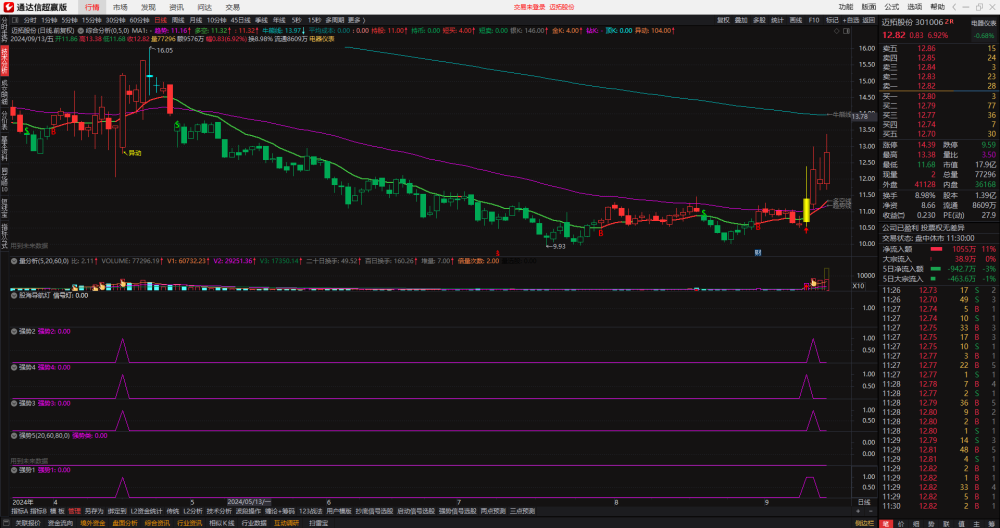Click the 统计 statistics button
The width and height of the screenshot is (1000, 528).
coord(777,20)
